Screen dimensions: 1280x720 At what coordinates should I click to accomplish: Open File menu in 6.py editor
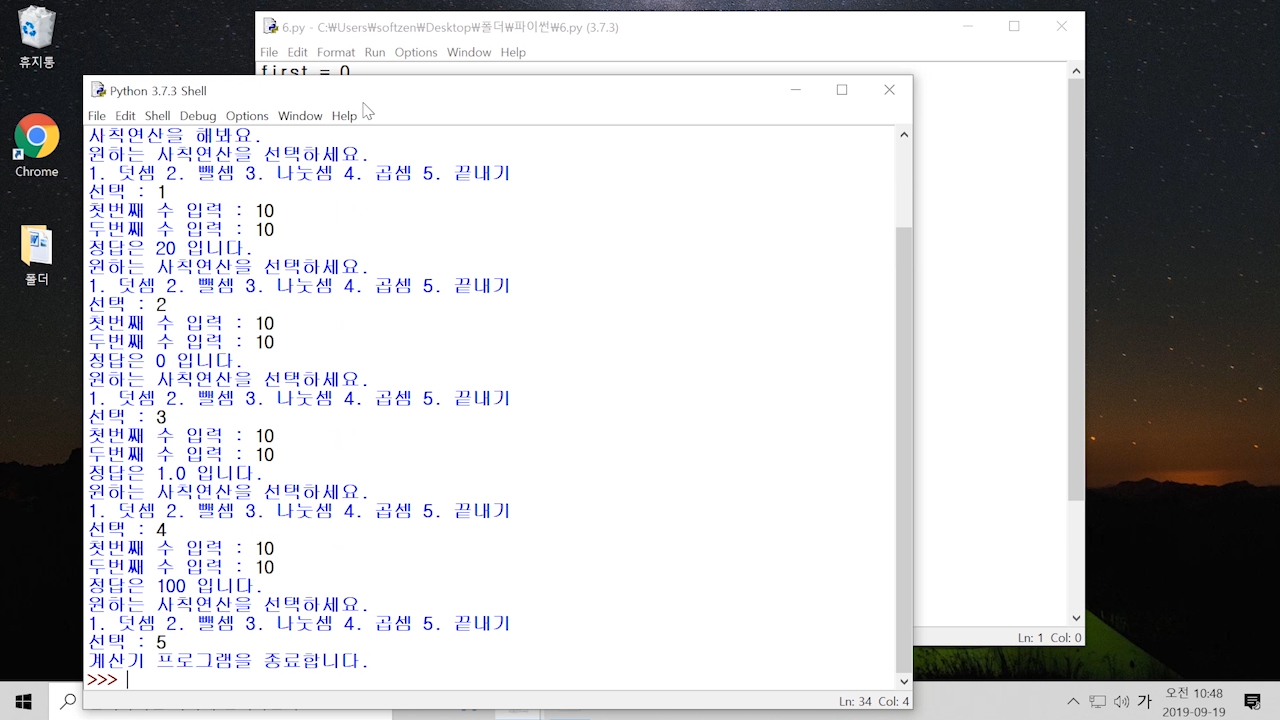coord(269,52)
